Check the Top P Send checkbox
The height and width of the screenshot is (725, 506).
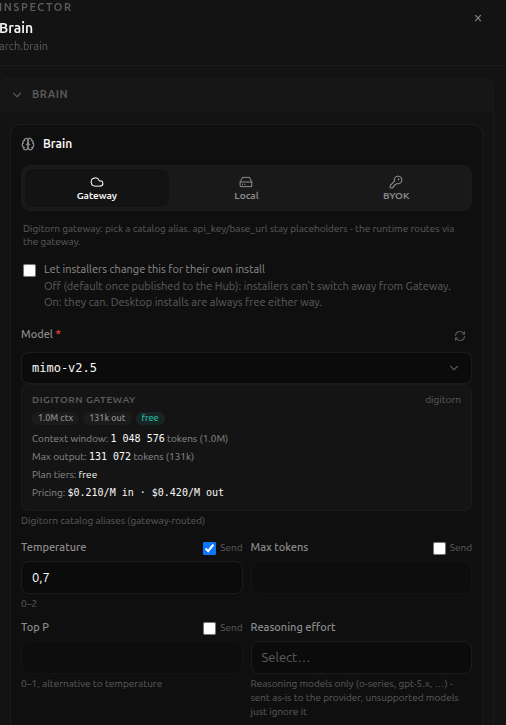(x=210, y=628)
